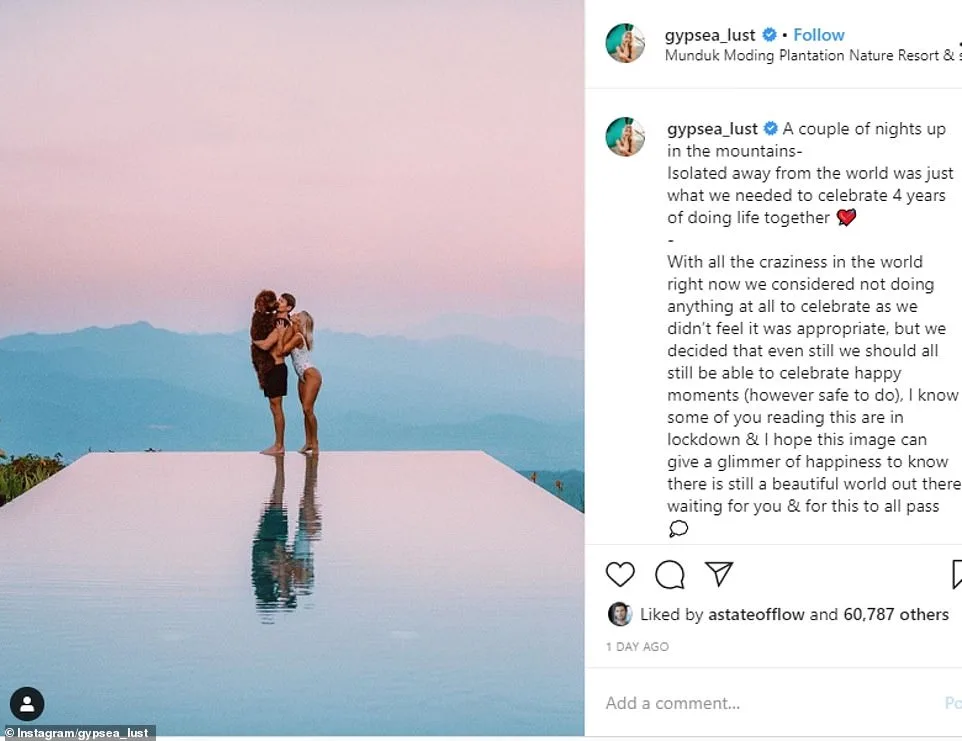Click the Post comment button
The height and width of the screenshot is (741, 962).
pyautogui.click(x=953, y=703)
